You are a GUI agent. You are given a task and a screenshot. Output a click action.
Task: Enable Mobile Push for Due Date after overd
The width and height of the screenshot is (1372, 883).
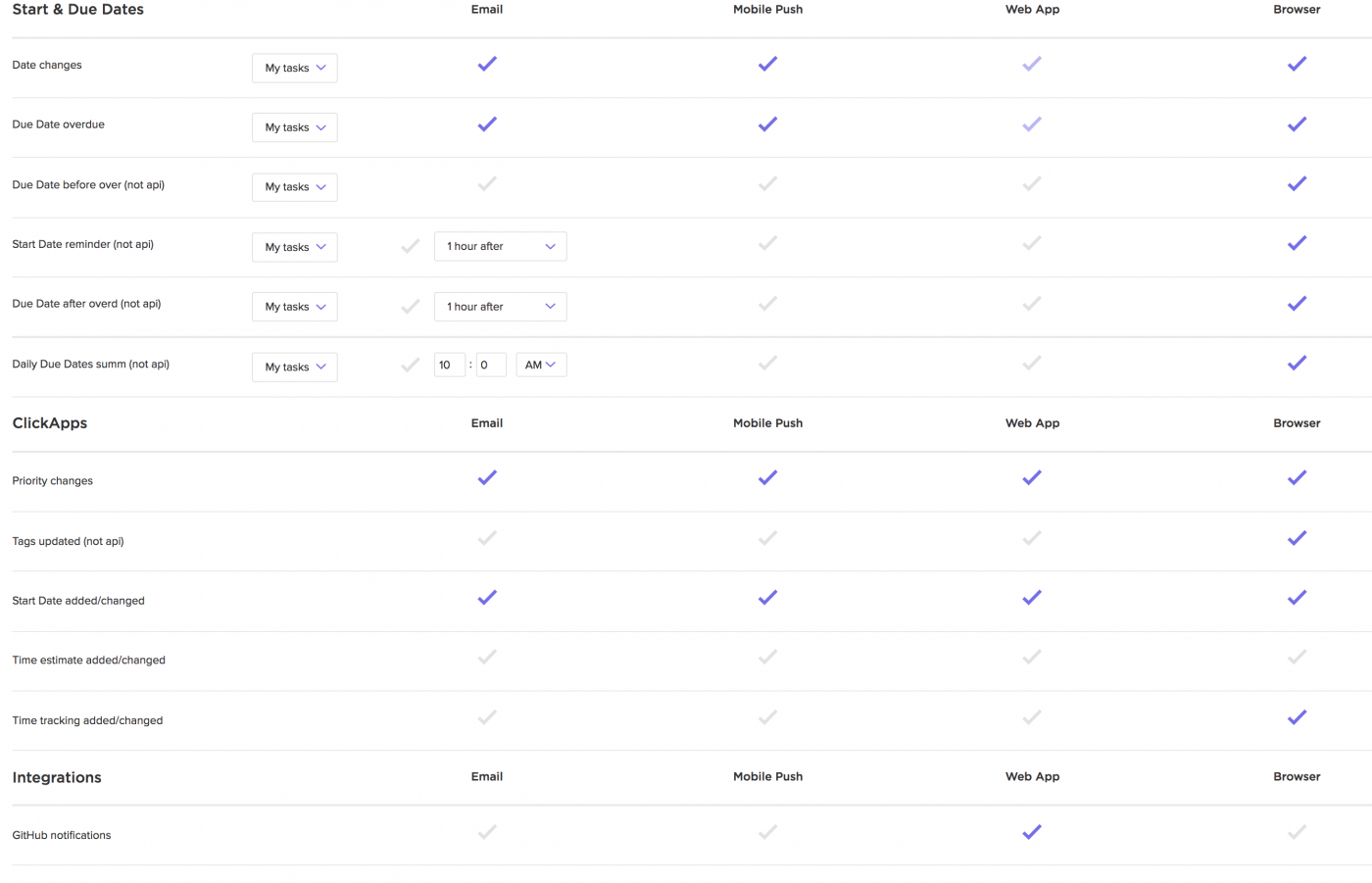point(767,304)
